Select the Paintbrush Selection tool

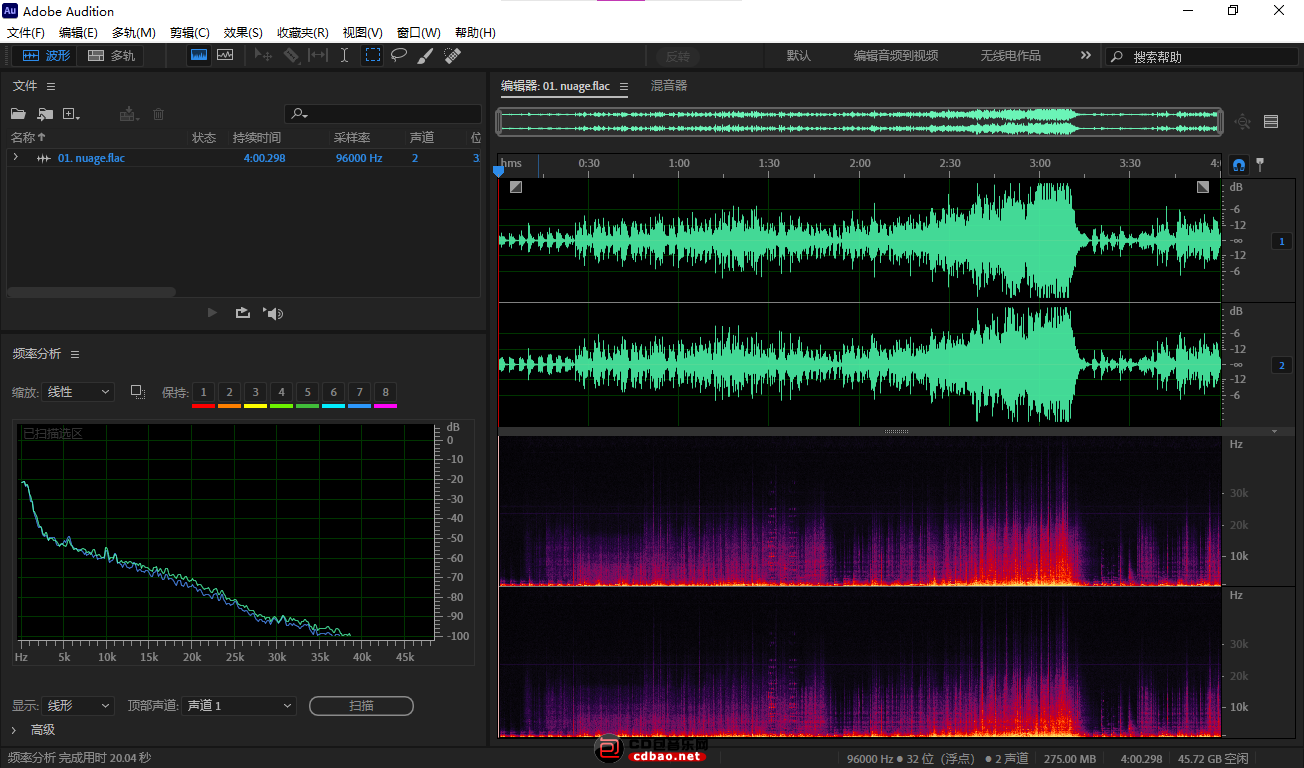point(425,56)
